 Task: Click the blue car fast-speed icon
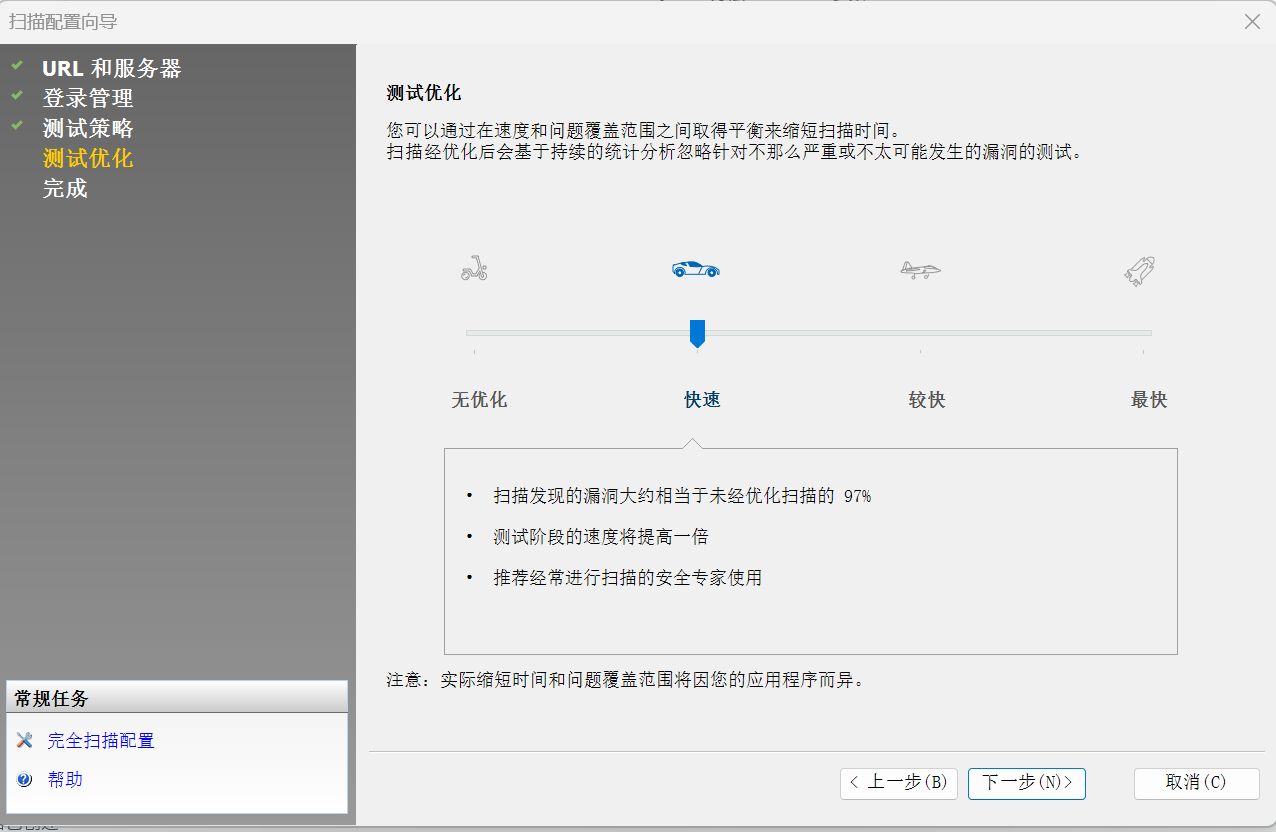click(696, 269)
